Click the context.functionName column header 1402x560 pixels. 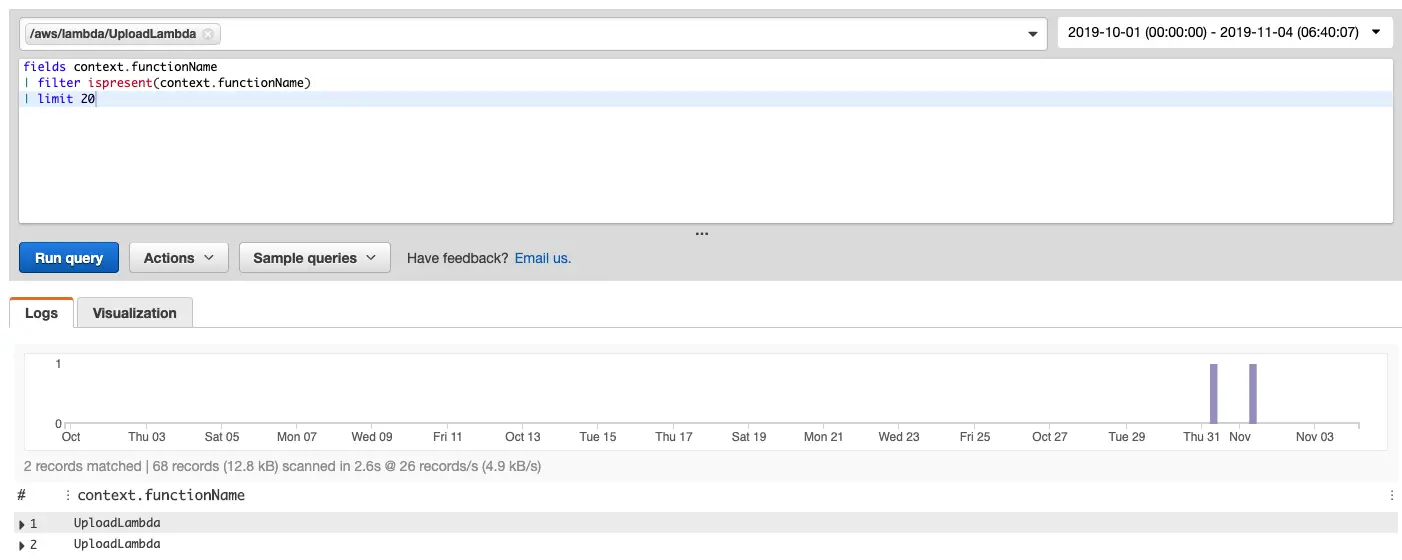point(161,495)
